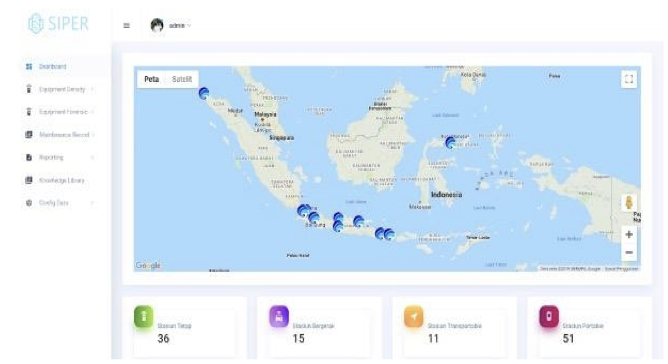The height and width of the screenshot is (364, 668).
Task: Open the Maintenance Record menu
Action: coord(64,135)
